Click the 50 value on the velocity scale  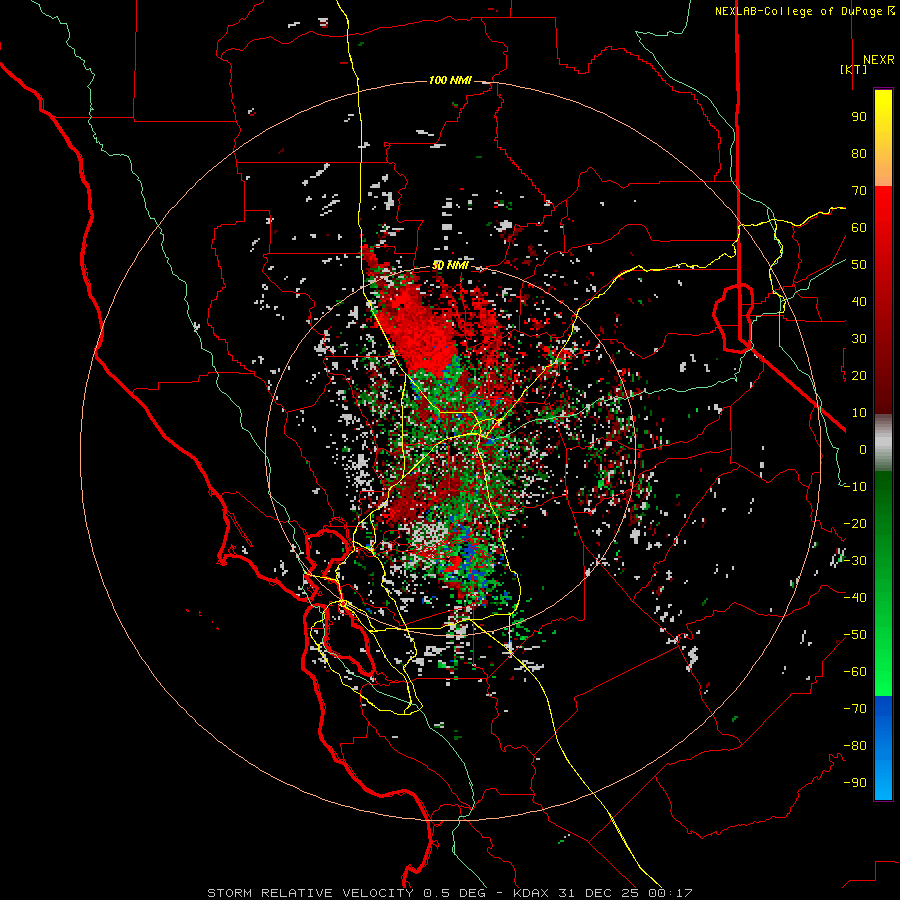859,265
